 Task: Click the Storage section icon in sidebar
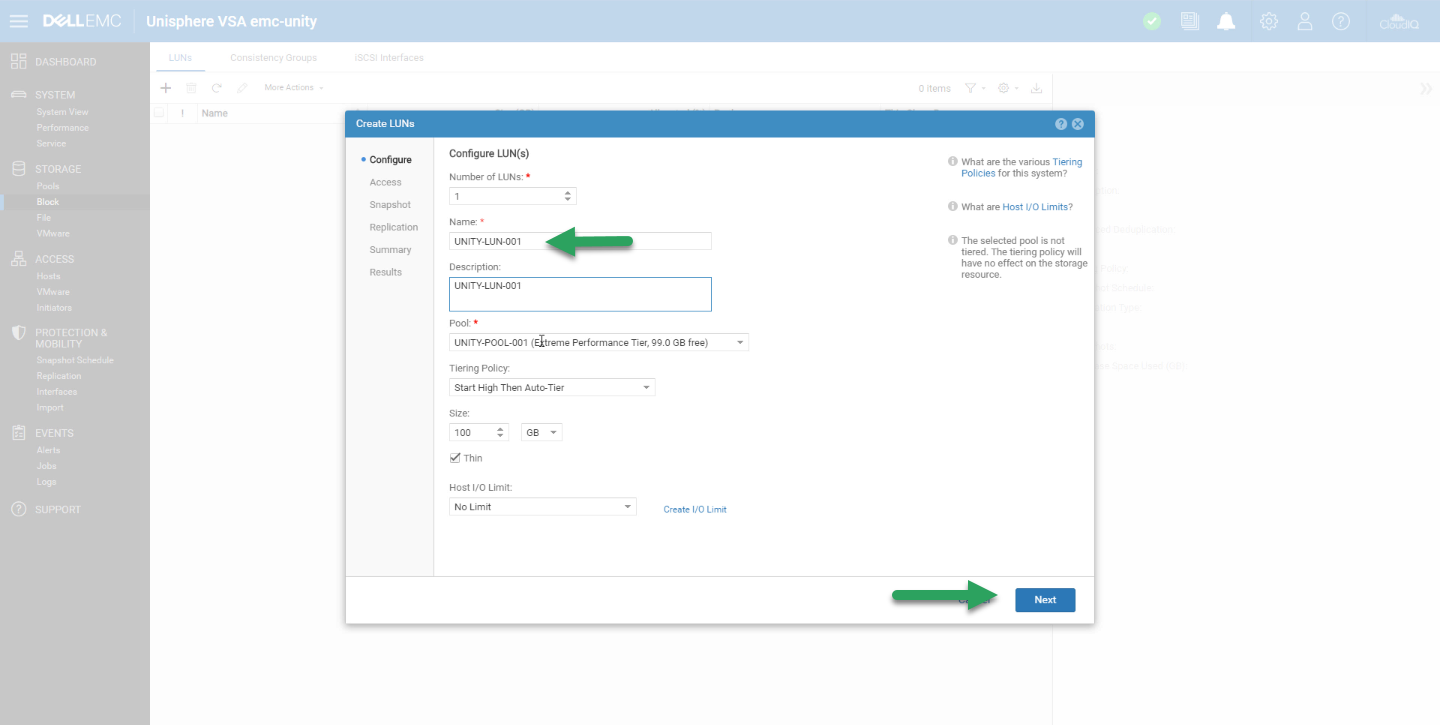18,169
